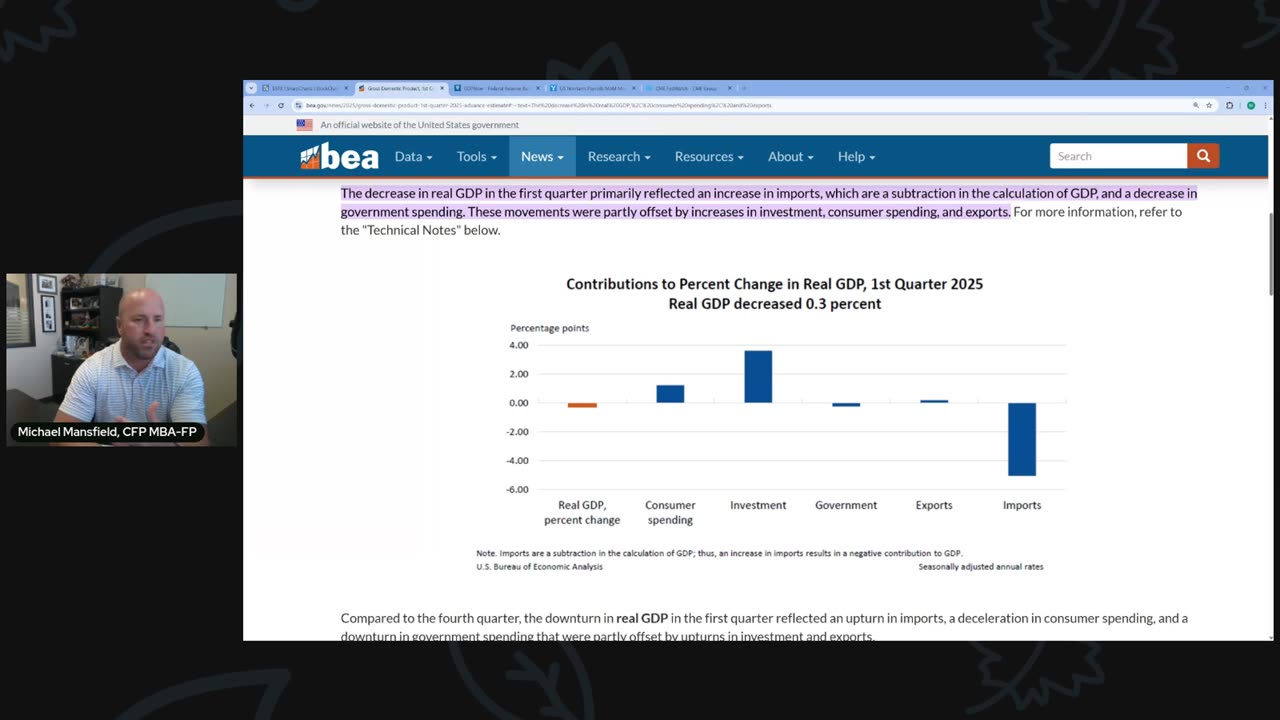The width and height of the screenshot is (1280, 720).
Task: Click the orange search magnifier button
Action: click(x=1203, y=156)
